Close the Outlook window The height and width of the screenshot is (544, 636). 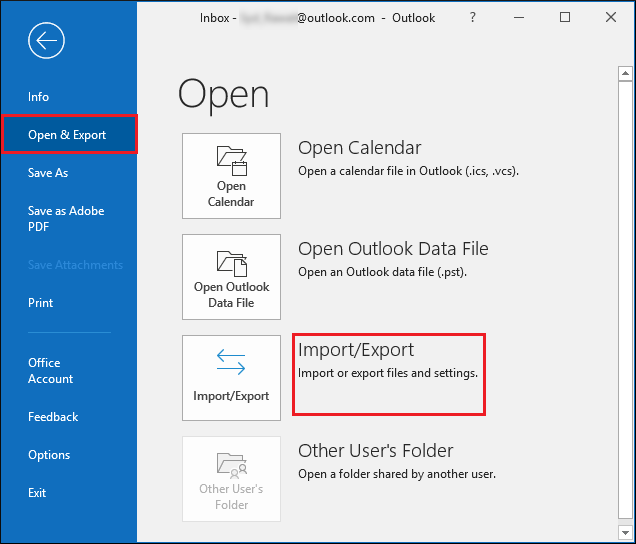pos(611,17)
